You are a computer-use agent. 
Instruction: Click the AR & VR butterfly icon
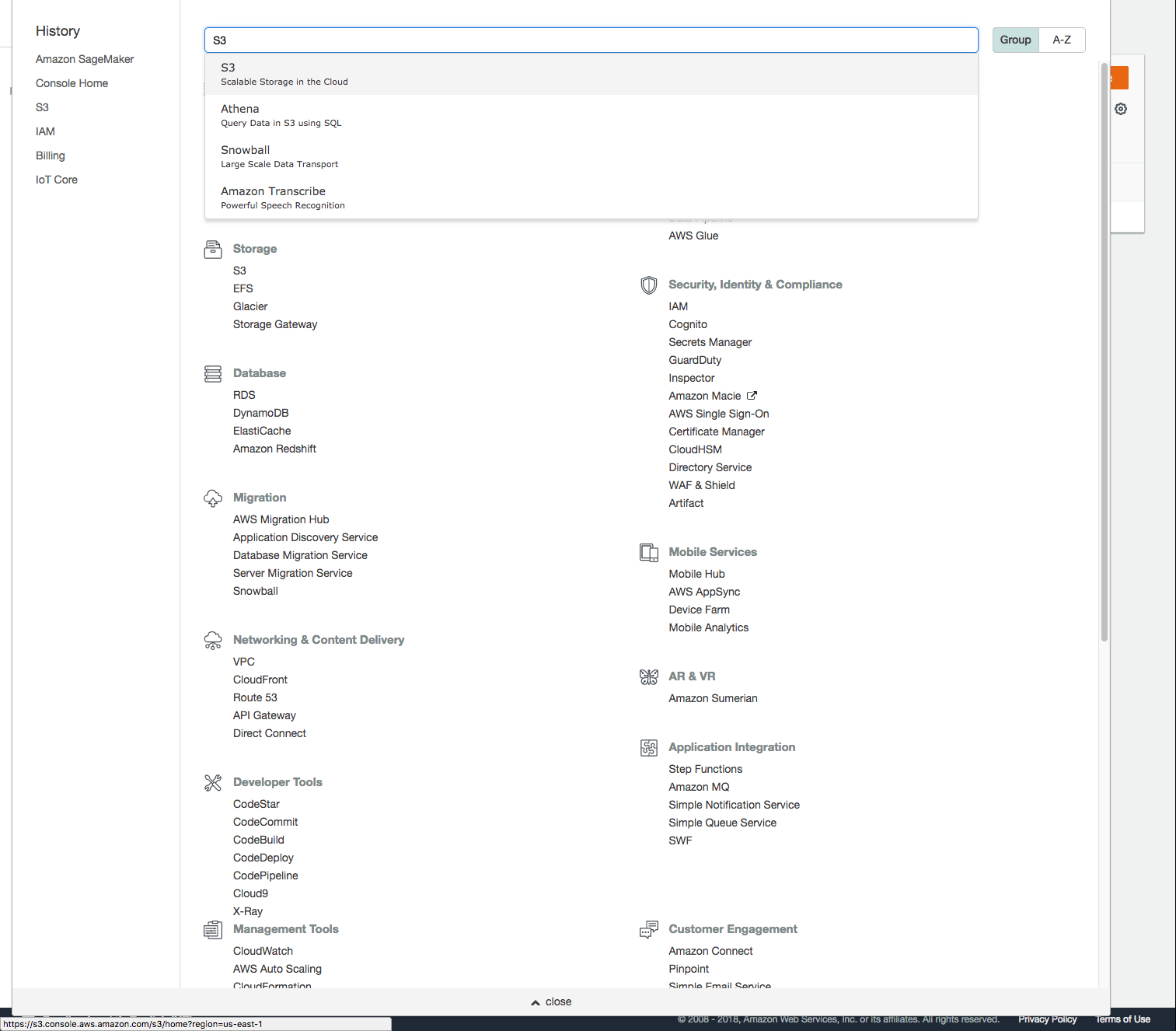coord(649,677)
